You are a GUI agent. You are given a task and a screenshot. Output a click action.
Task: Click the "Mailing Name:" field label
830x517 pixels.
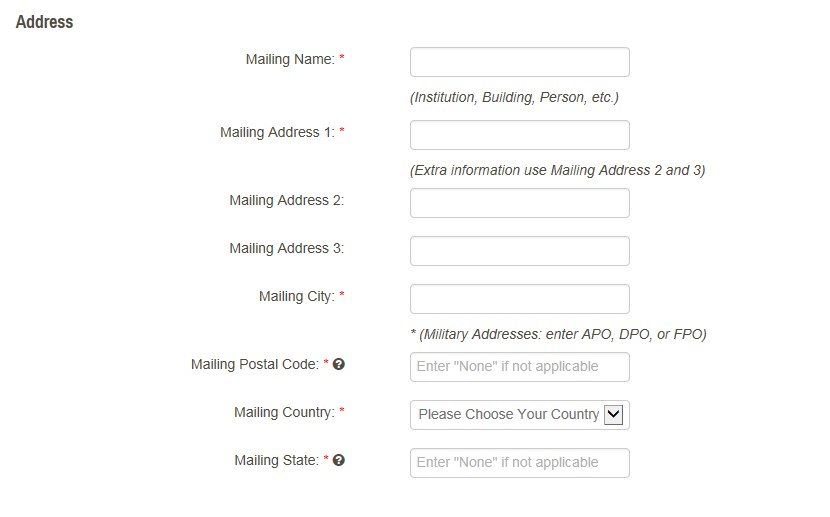(290, 59)
